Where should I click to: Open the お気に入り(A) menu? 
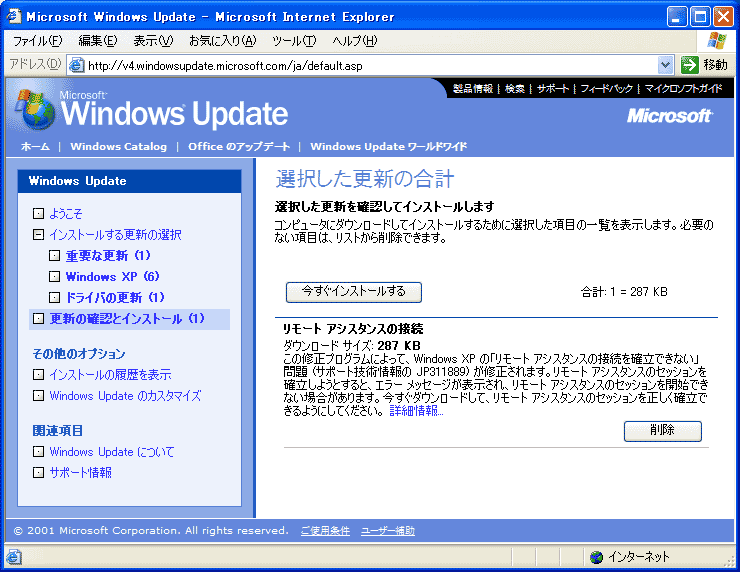point(222,41)
